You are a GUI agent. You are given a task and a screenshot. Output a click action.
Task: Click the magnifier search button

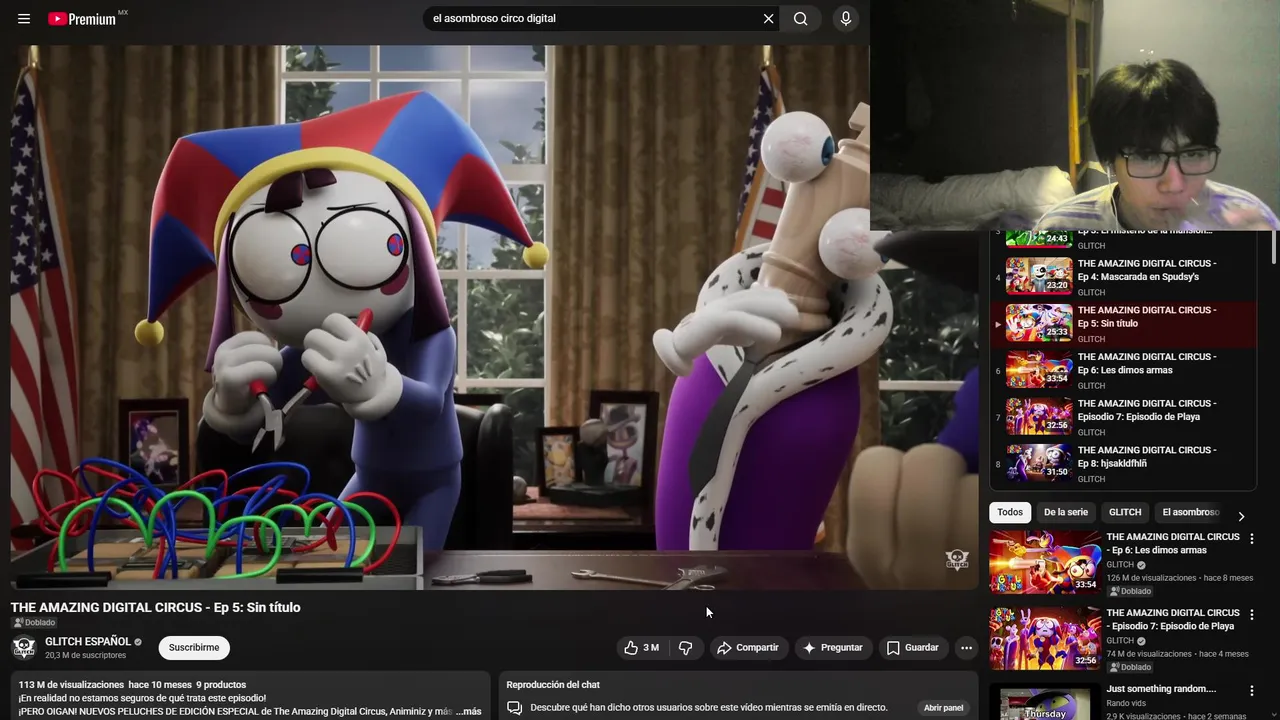coord(801,19)
